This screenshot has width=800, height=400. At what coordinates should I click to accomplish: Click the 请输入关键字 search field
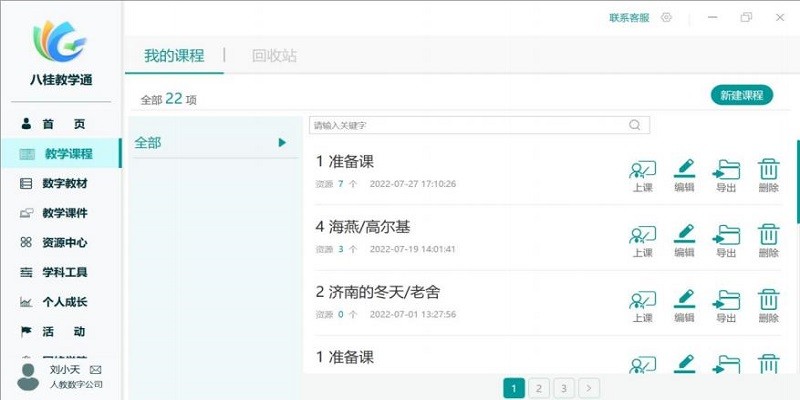tap(479, 125)
